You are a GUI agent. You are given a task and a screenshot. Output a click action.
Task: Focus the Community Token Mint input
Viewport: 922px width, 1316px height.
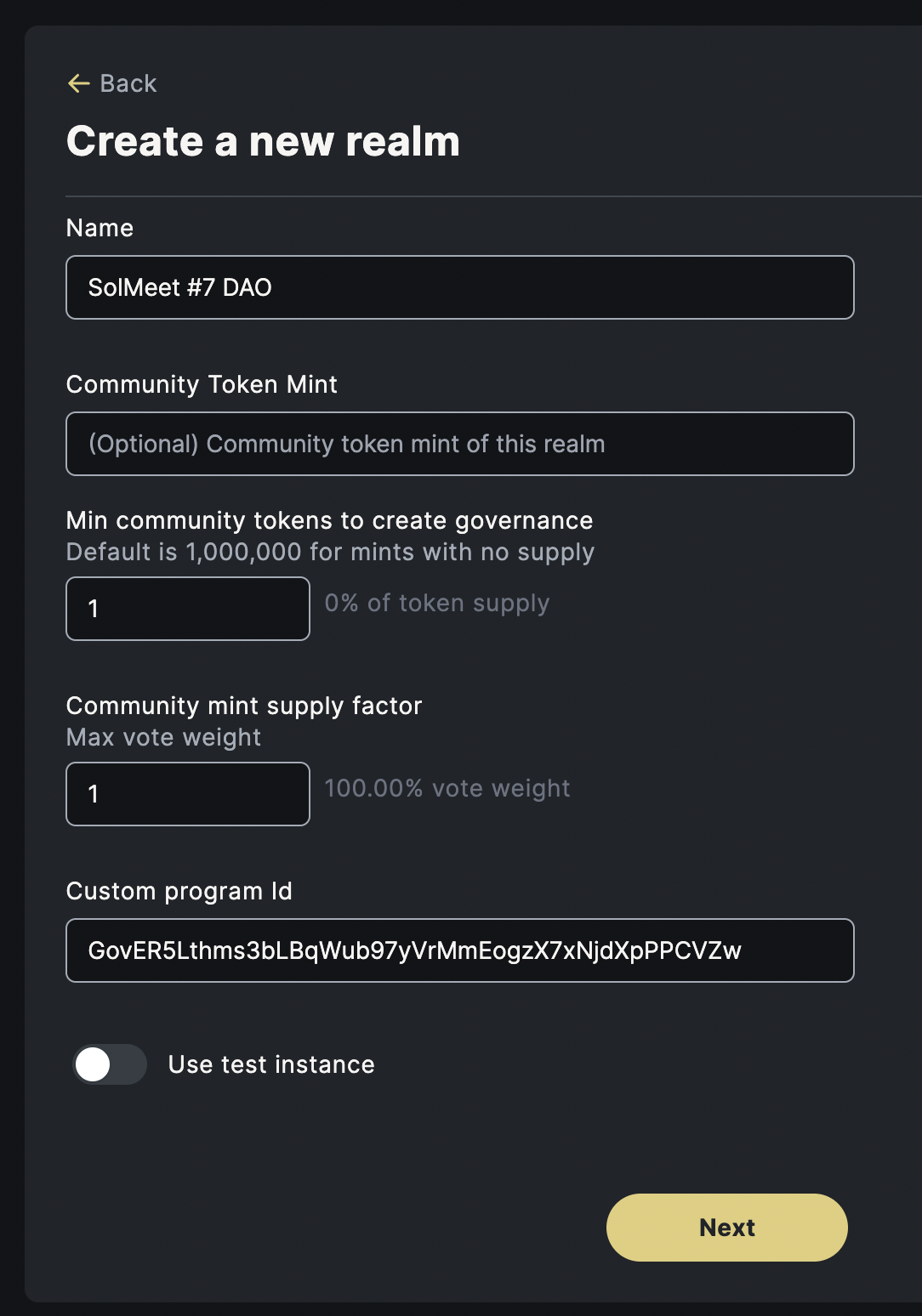[459, 444]
